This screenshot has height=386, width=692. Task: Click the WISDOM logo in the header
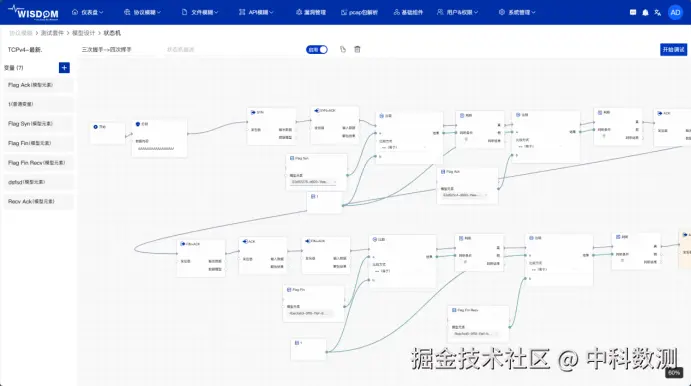pos(33,12)
